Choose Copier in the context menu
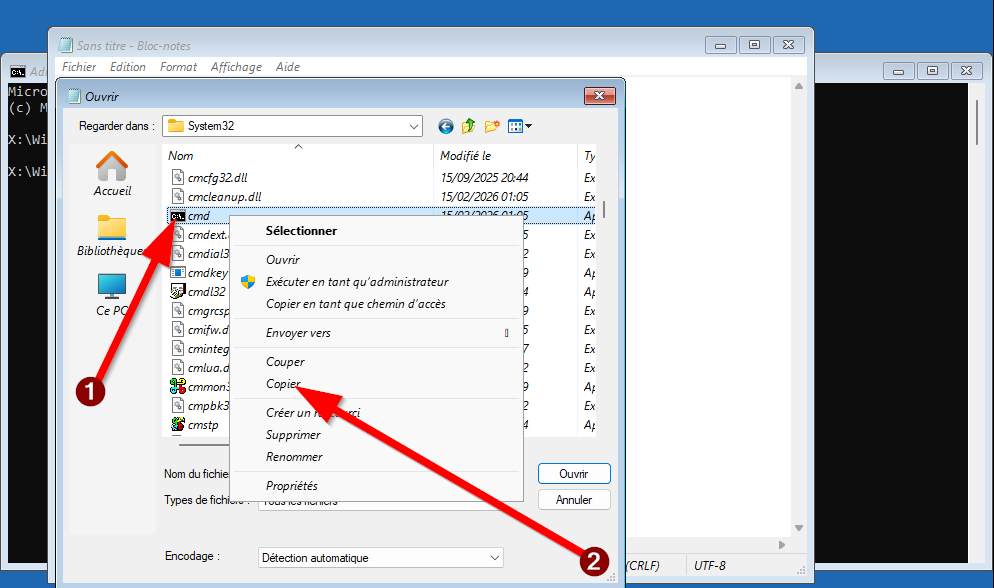Viewport: 994px width, 588px height. (x=285, y=384)
